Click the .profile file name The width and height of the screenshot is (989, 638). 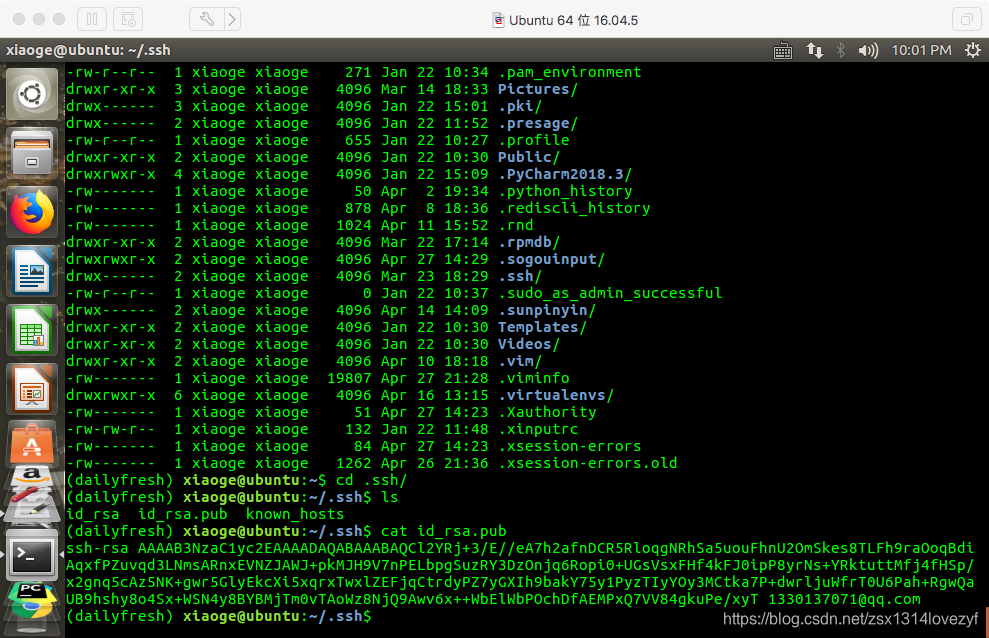(x=534, y=141)
